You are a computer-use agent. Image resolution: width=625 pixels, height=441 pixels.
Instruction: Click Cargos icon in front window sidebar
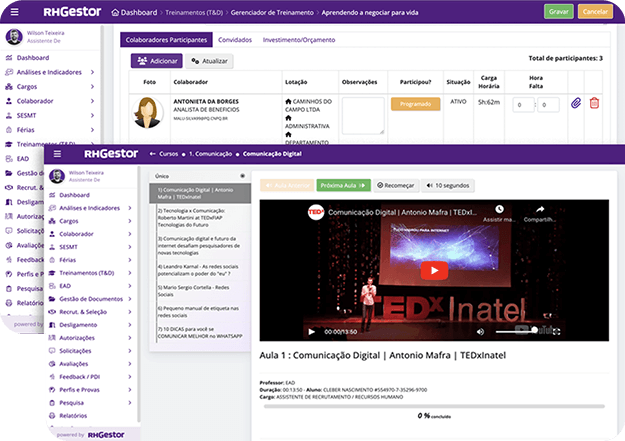(52, 221)
